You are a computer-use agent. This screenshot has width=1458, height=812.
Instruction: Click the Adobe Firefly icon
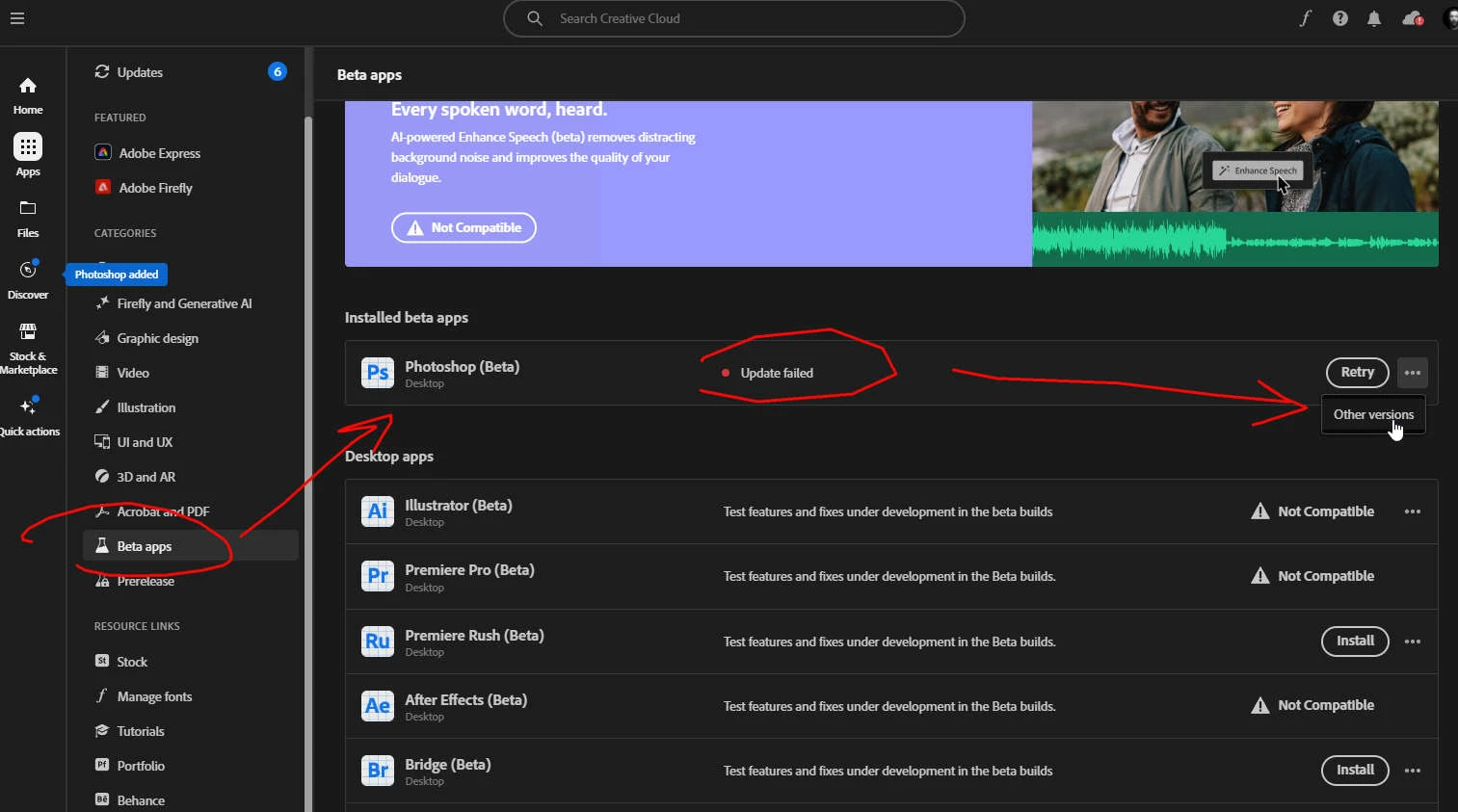[103, 187]
